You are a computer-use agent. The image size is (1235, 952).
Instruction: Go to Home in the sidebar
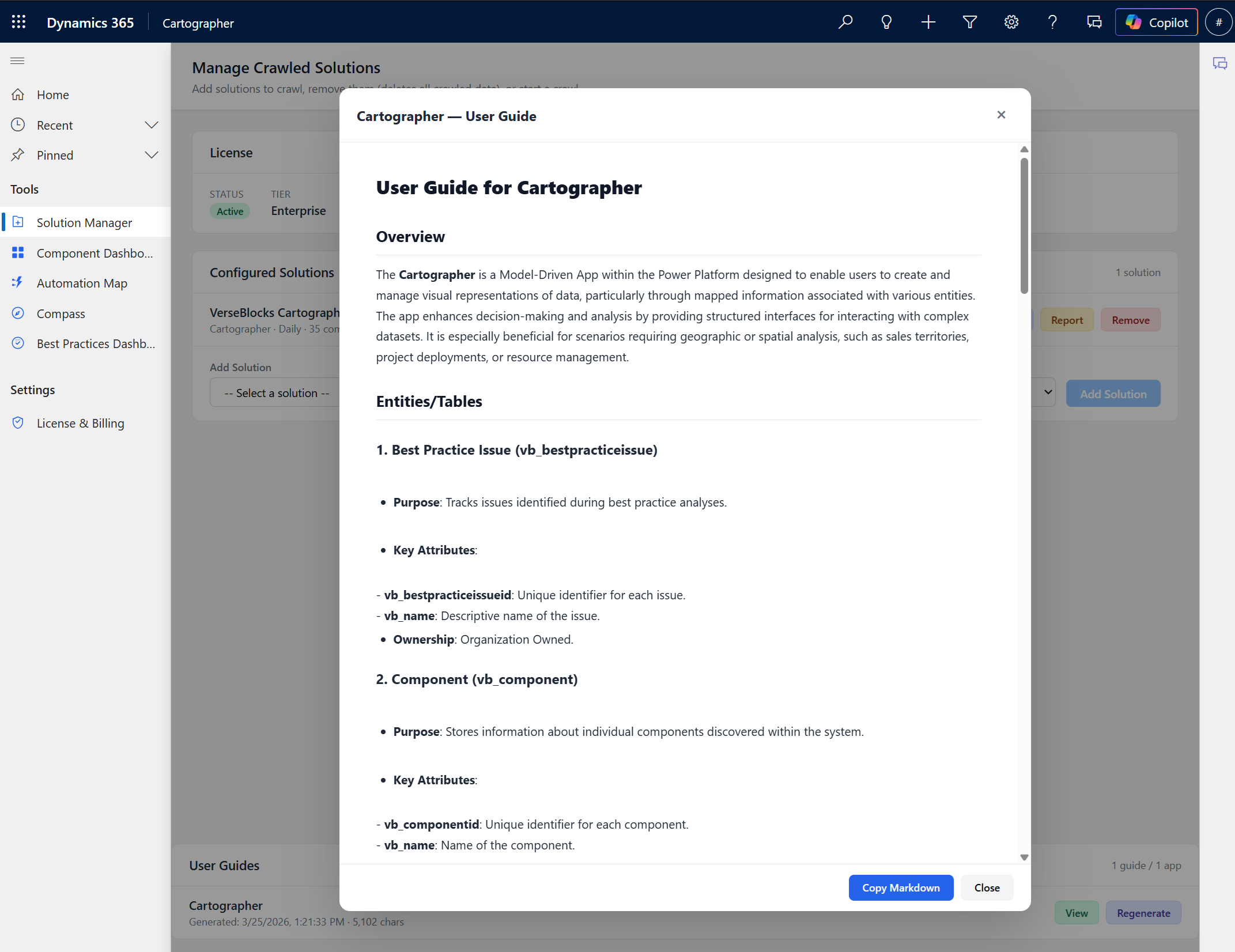(x=85, y=95)
